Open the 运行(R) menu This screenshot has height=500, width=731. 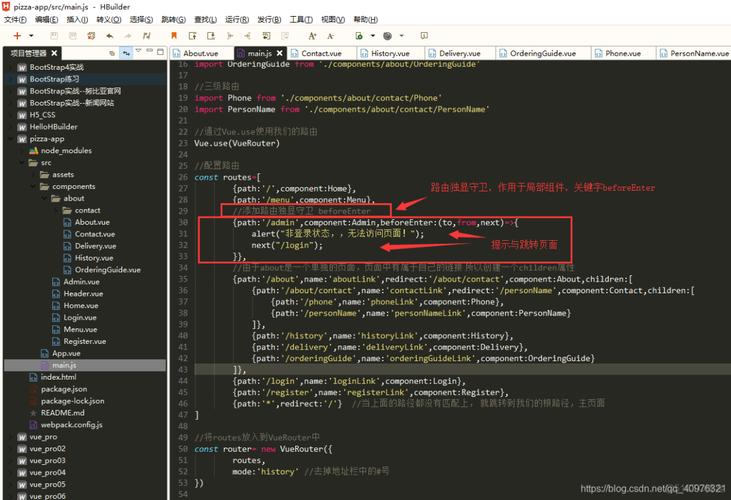click(x=237, y=20)
